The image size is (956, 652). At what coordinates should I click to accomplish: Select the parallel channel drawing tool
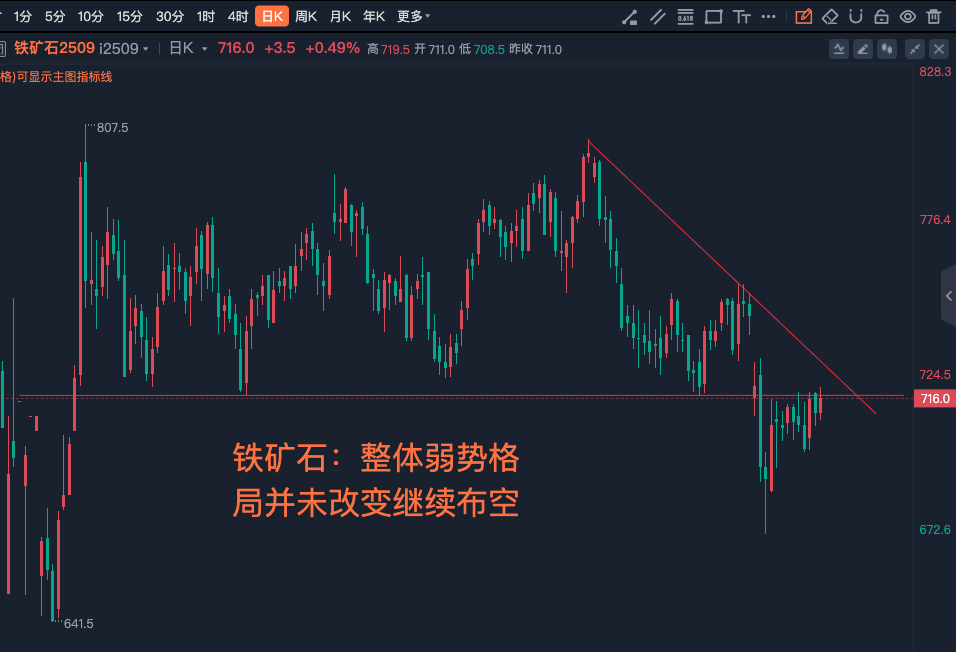point(657,17)
